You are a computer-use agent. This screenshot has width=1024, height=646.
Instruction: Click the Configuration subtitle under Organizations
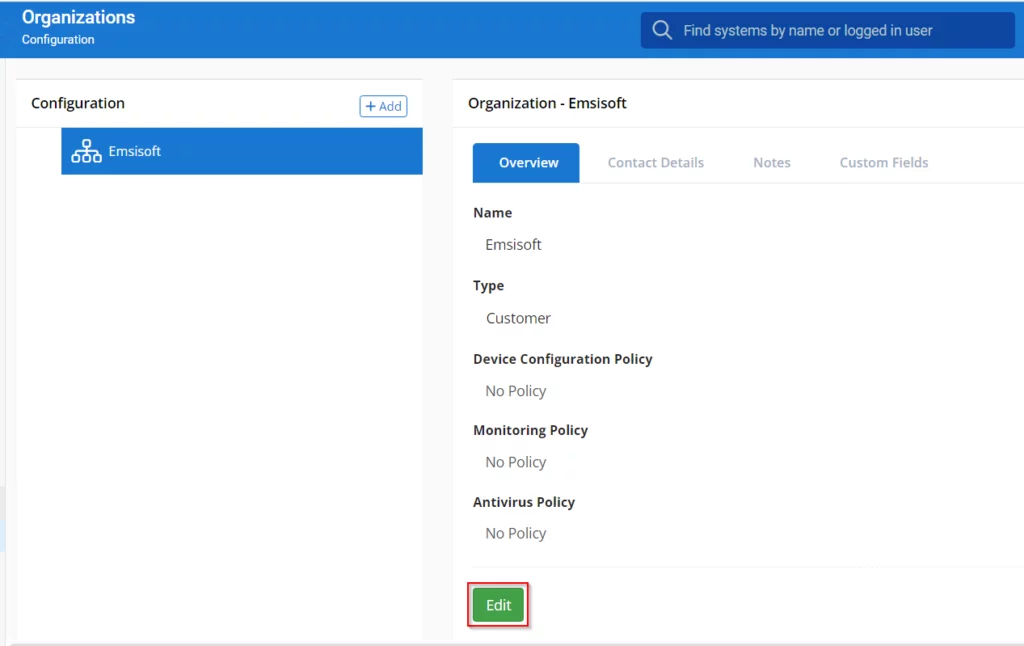tap(58, 40)
